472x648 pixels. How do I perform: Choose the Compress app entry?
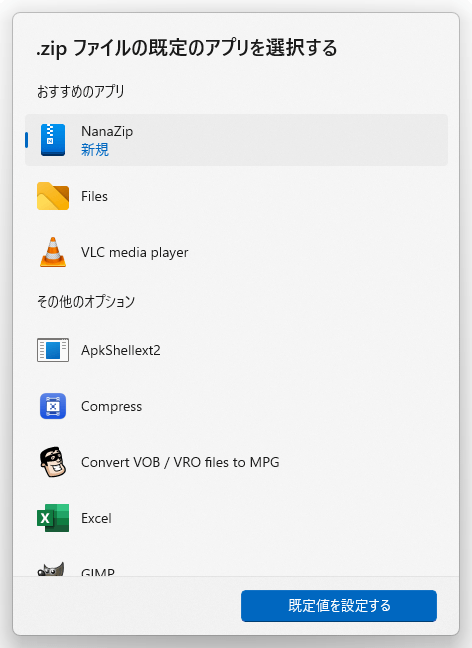pos(236,406)
